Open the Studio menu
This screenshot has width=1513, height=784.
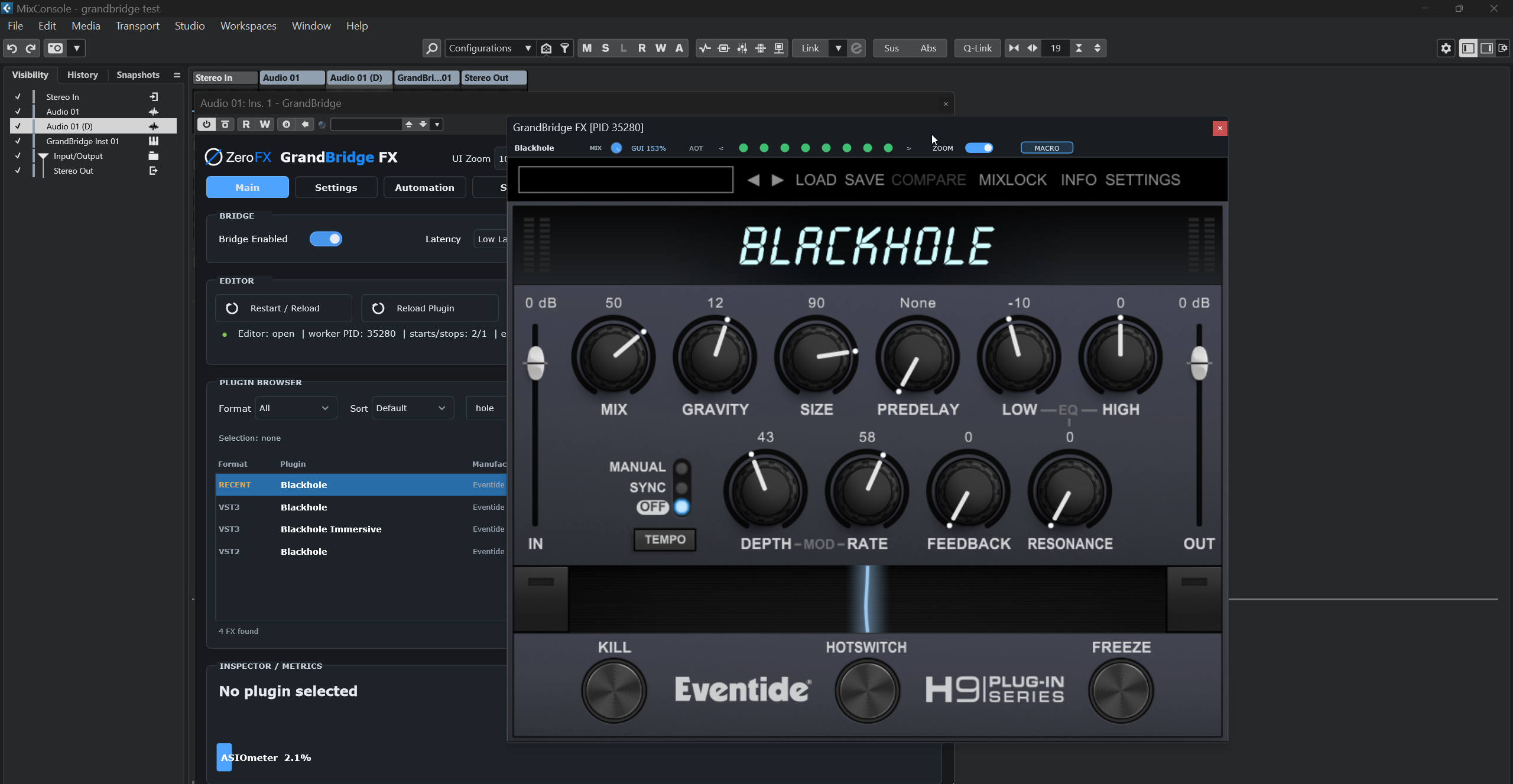click(x=190, y=26)
